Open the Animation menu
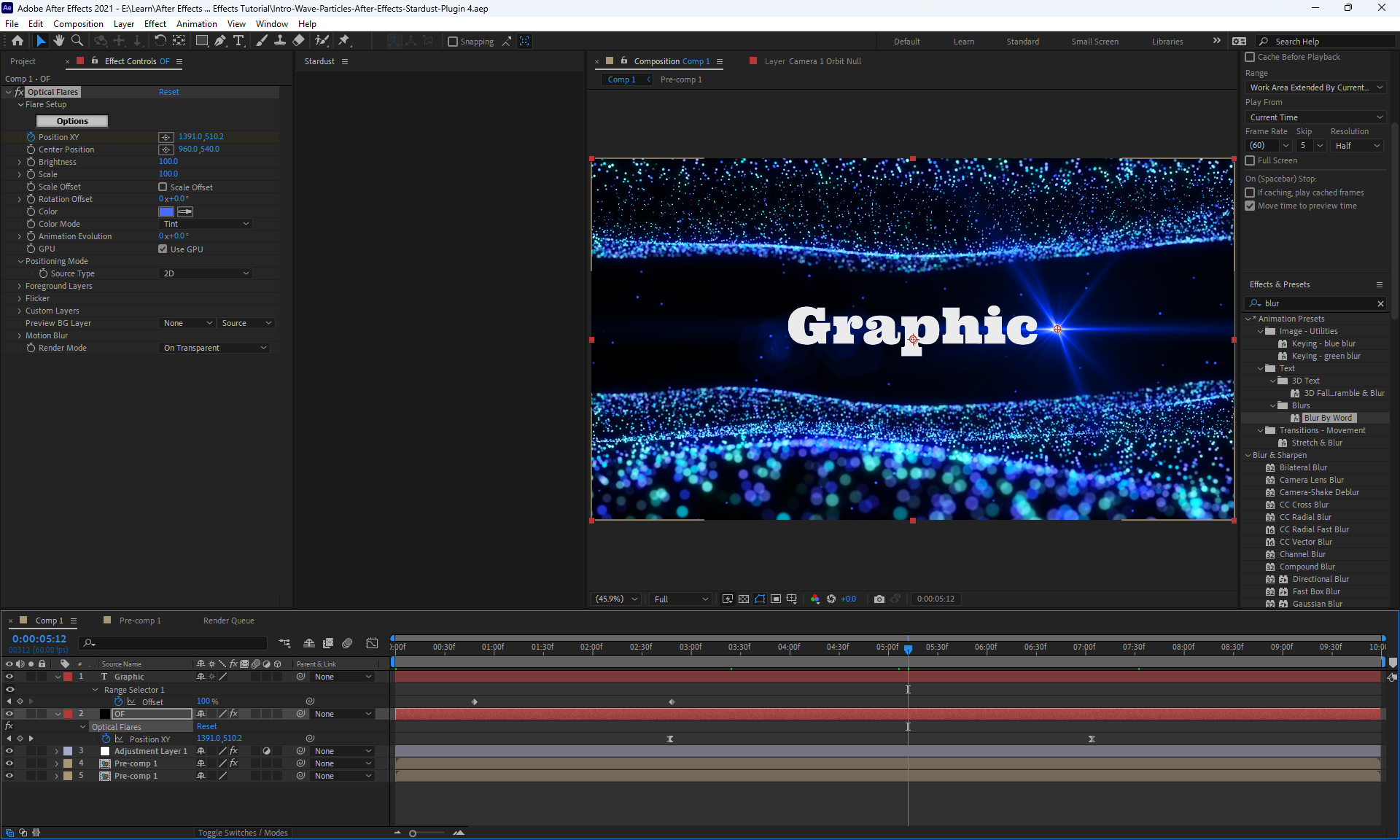Image resolution: width=1400 pixels, height=840 pixels. coord(196,23)
